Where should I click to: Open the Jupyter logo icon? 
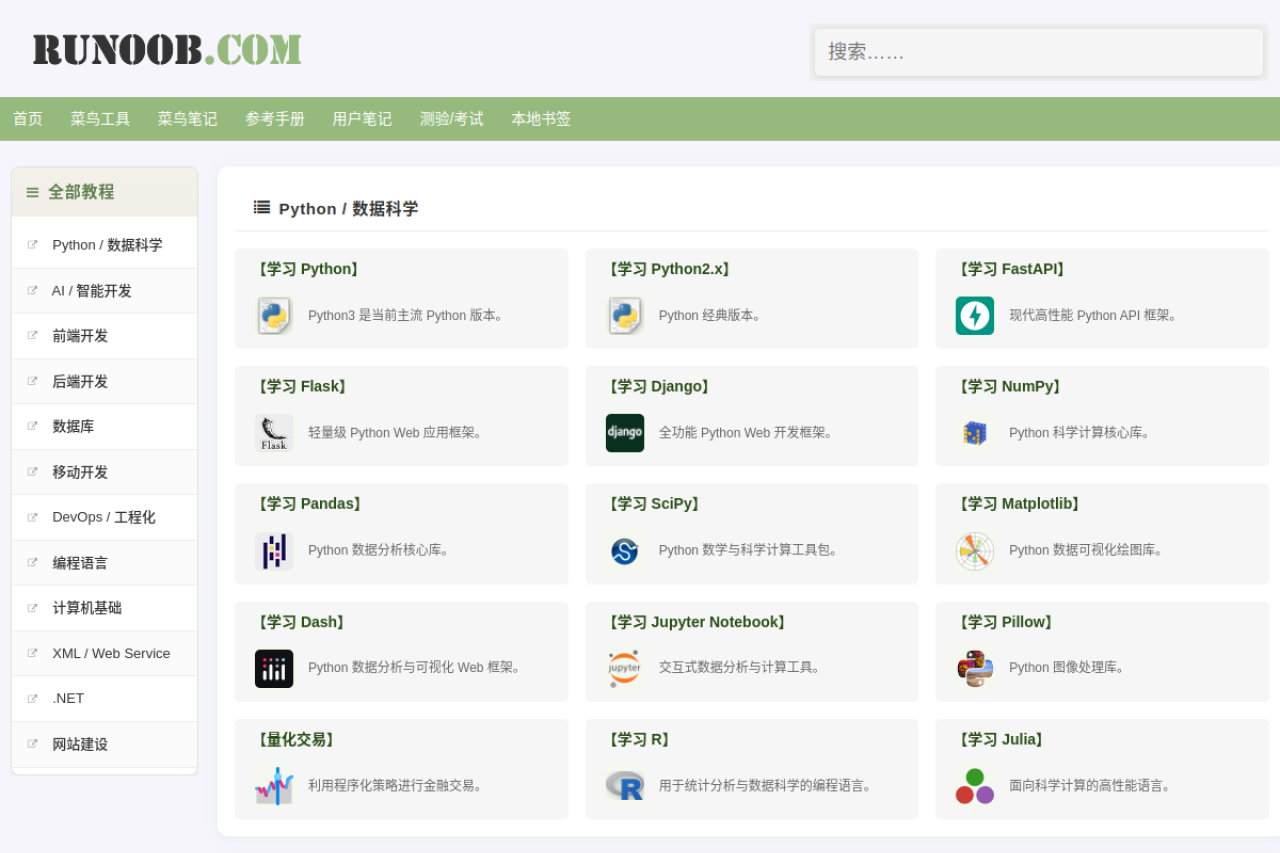point(625,669)
